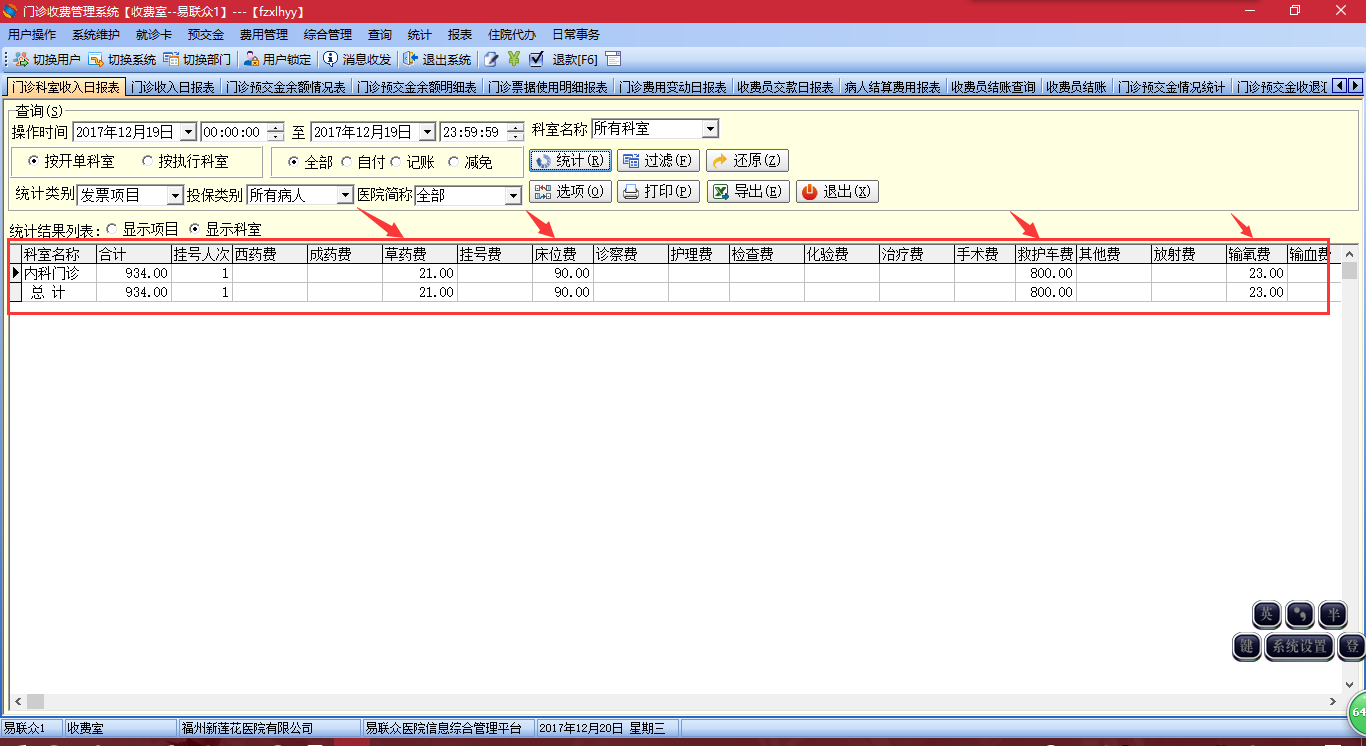1366x746 pixels.
Task: Select the 全部 payment radio button
Action: (294, 161)
